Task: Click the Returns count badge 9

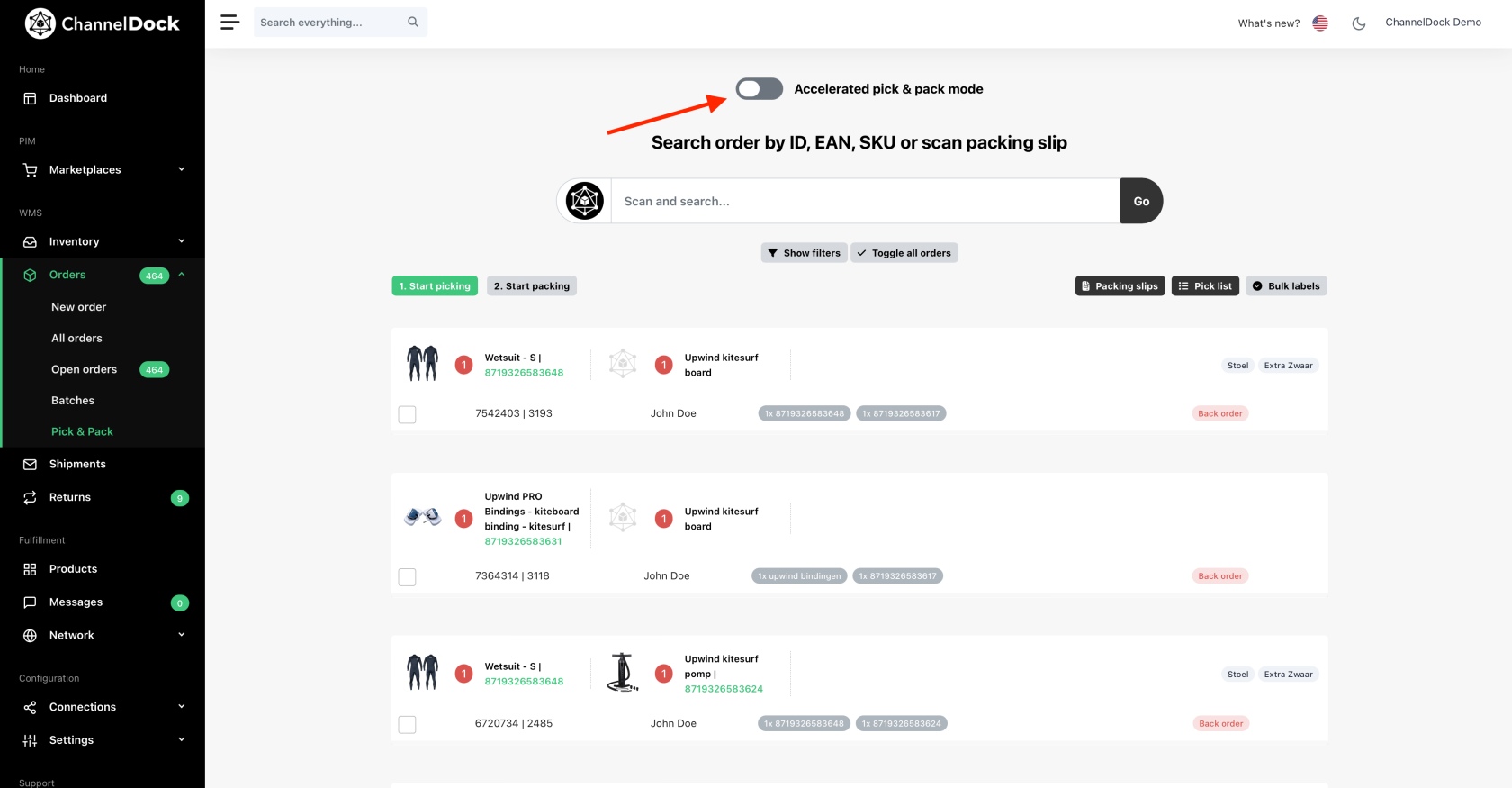Action: [180, 498]
